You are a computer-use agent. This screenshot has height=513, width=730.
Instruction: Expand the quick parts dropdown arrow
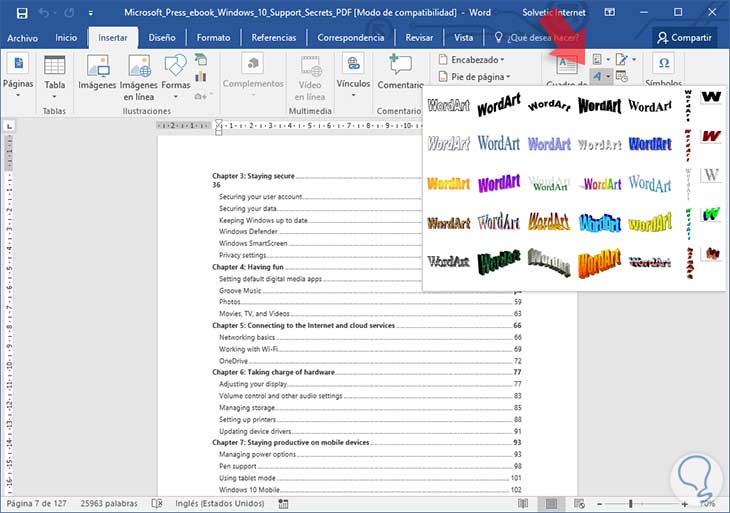(608, 59)
